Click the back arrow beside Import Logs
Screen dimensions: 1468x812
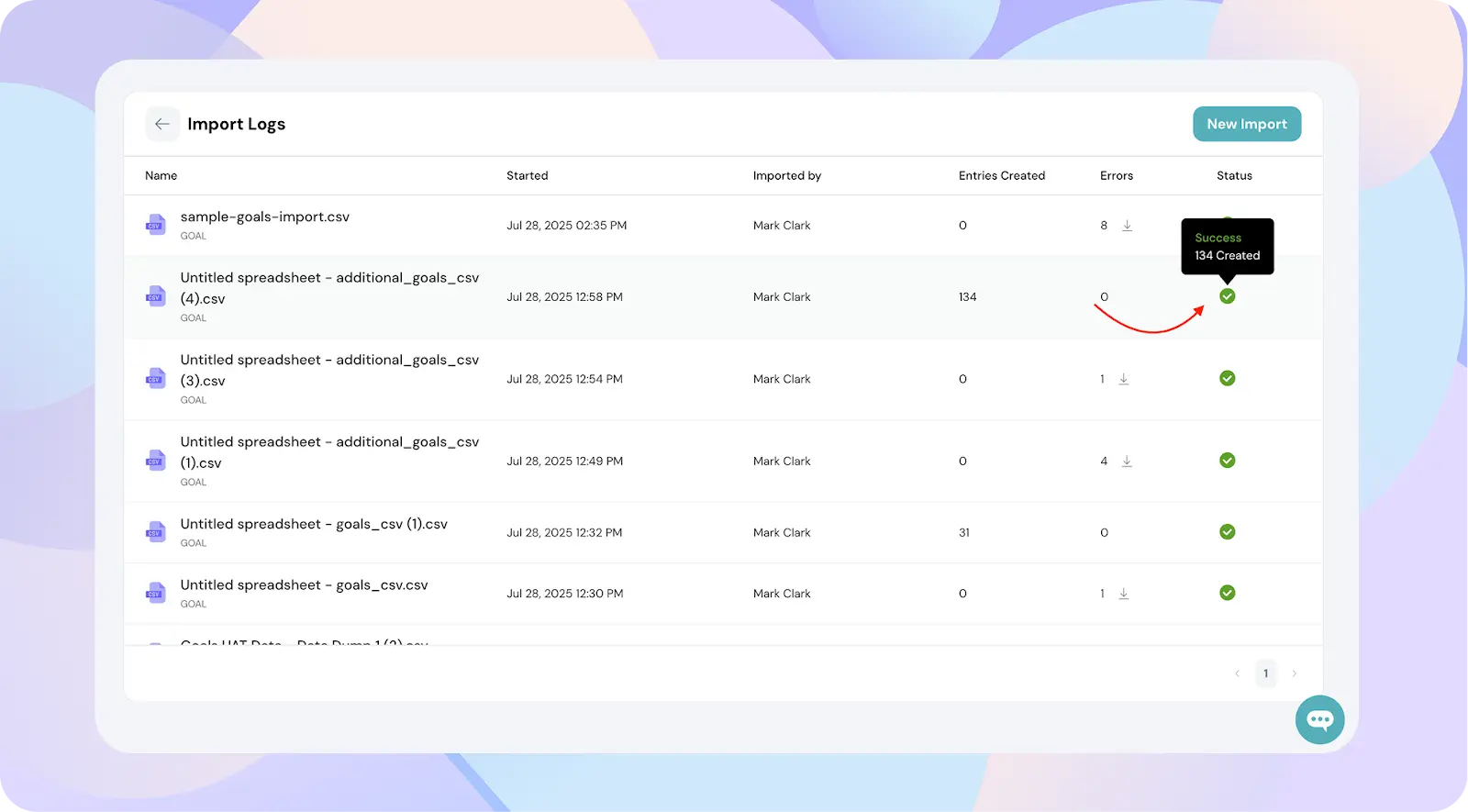(x=162, y=124)
